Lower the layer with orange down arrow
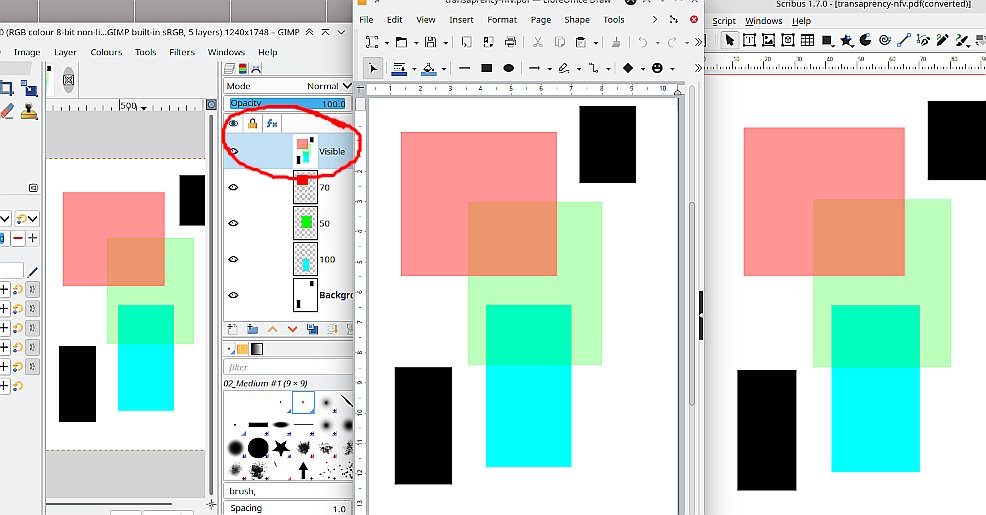The height and width of the screenshot is (515, 986). tap(292, 329)
